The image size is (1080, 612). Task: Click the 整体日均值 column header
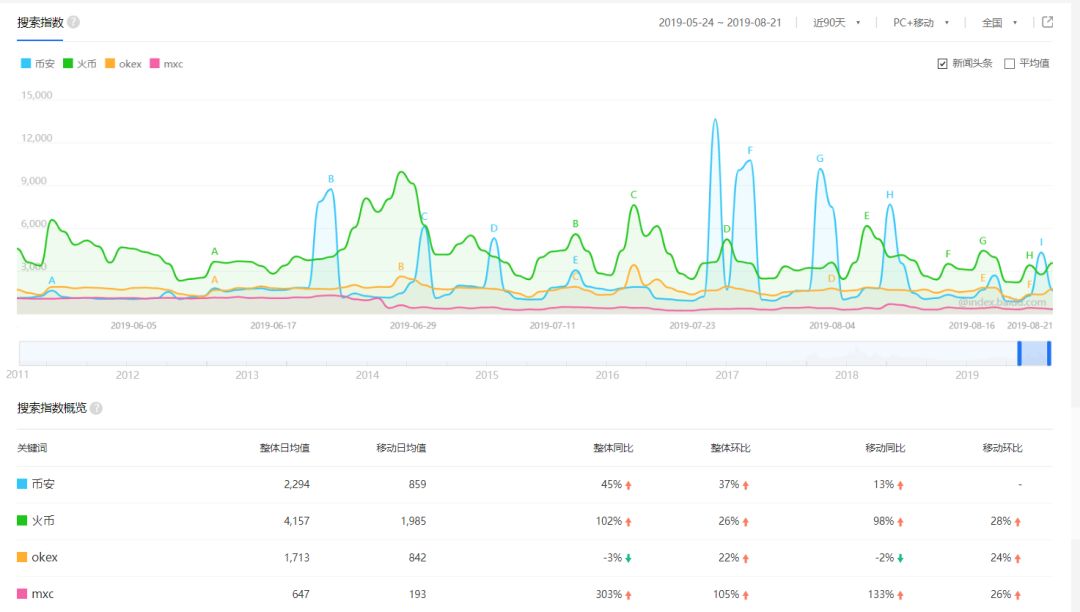tap(284, 448)
